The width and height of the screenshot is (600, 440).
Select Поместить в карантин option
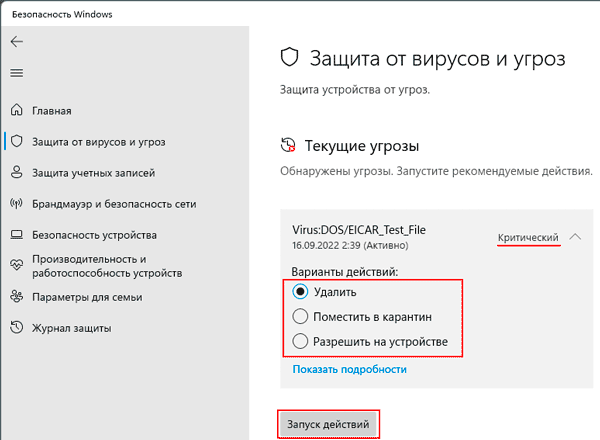pos(300,317)
